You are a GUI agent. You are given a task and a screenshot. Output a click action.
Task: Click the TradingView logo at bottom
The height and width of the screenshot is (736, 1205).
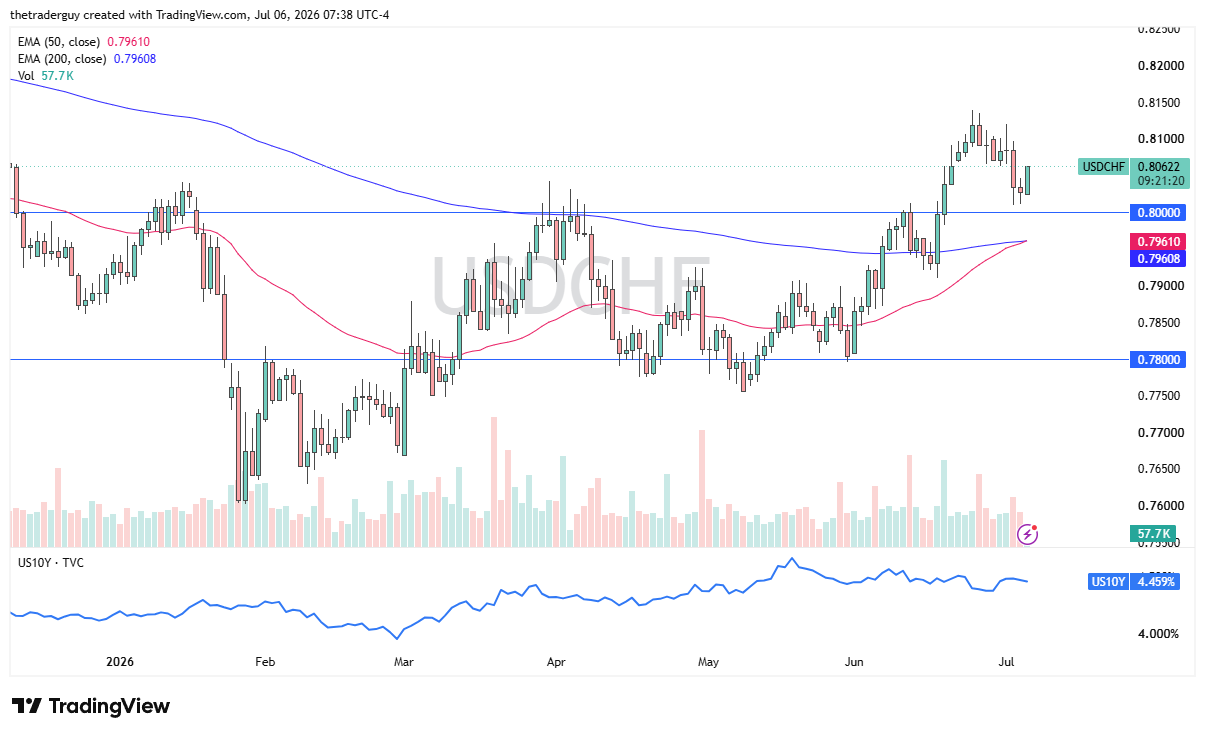tap(91, 706)
